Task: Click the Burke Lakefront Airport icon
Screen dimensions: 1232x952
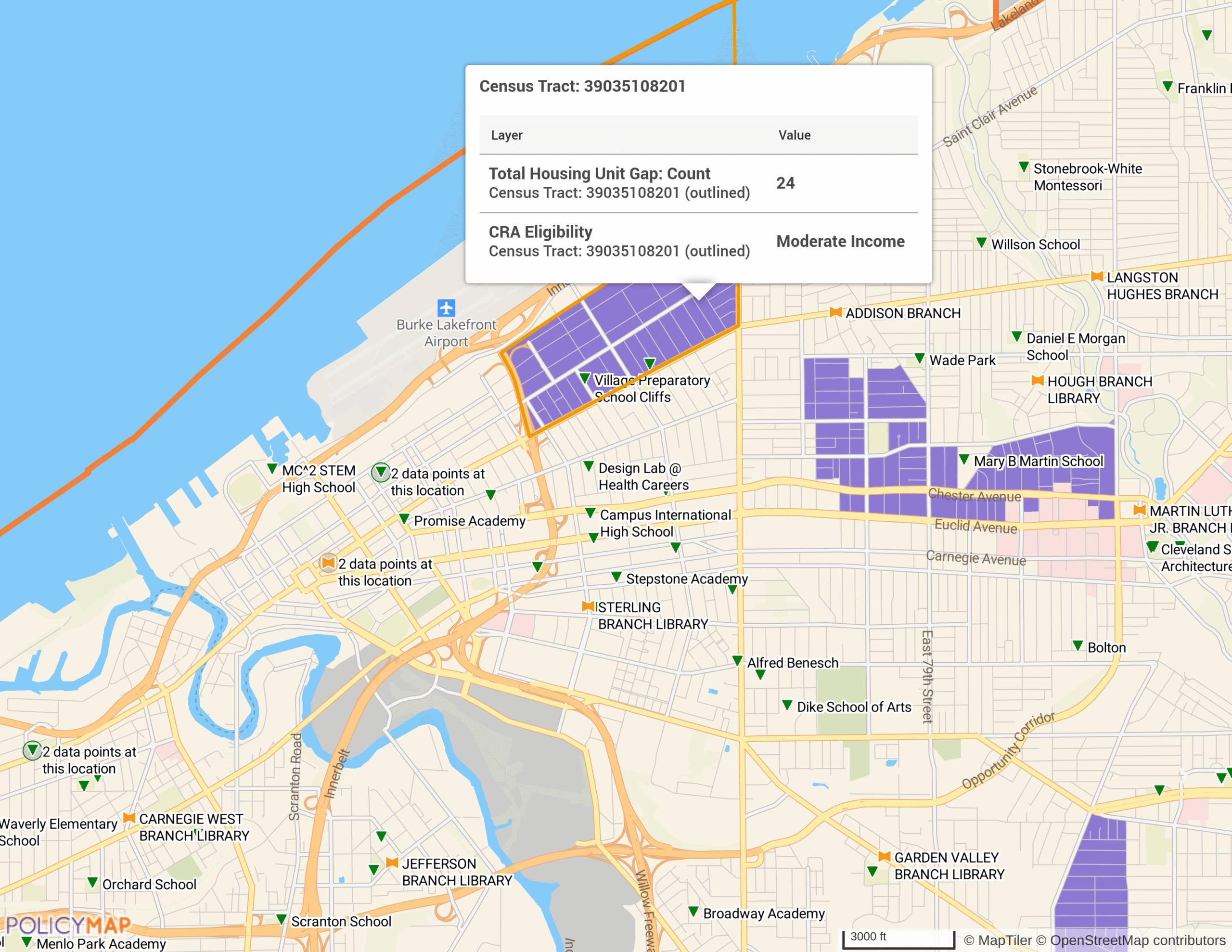Action: pos(446,308)
